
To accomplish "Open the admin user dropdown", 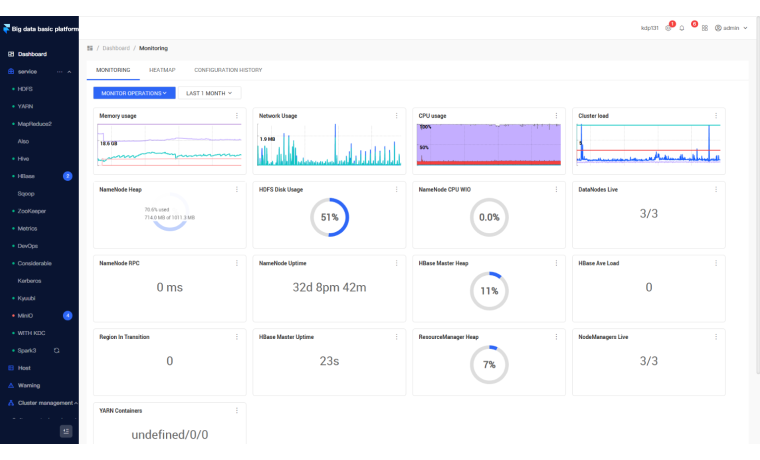I will click(730, 28).
